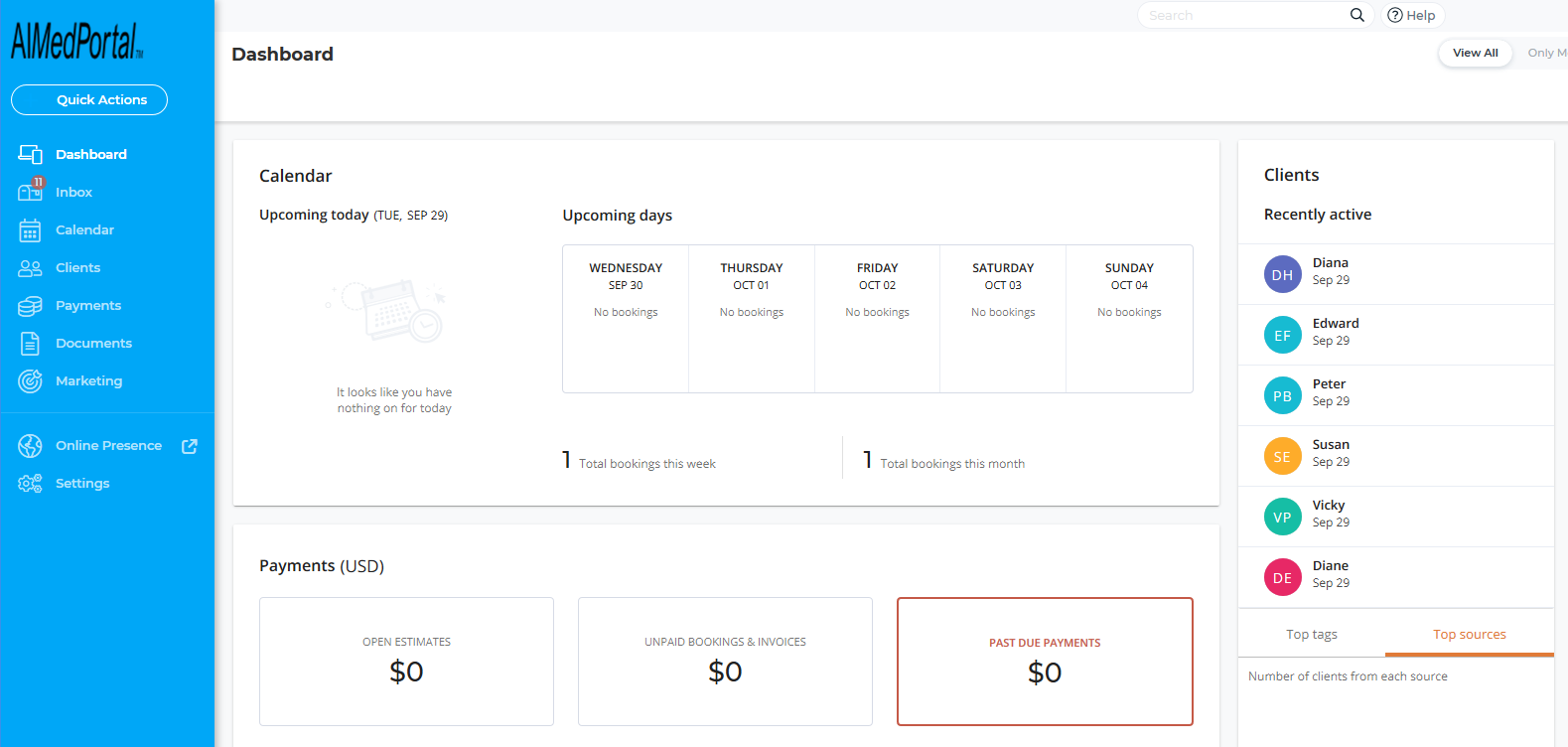
Task: Click the 'Recently active' heading
Action: (x=1317, y=215)
